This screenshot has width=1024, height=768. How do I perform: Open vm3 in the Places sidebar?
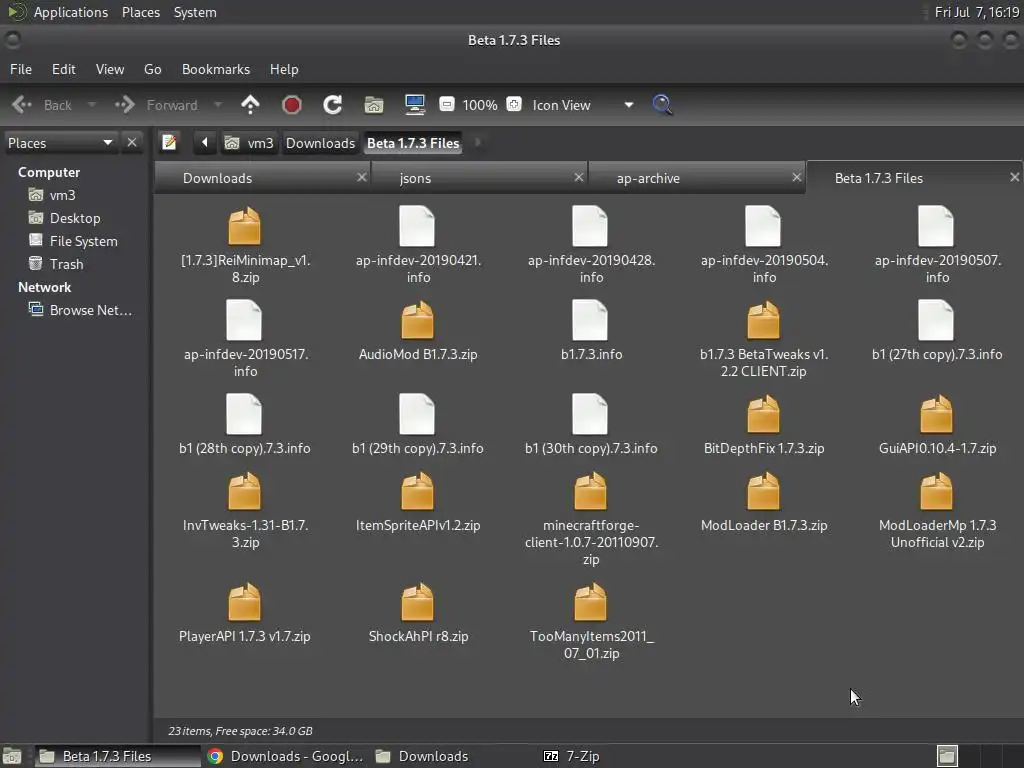coord(62,195)
